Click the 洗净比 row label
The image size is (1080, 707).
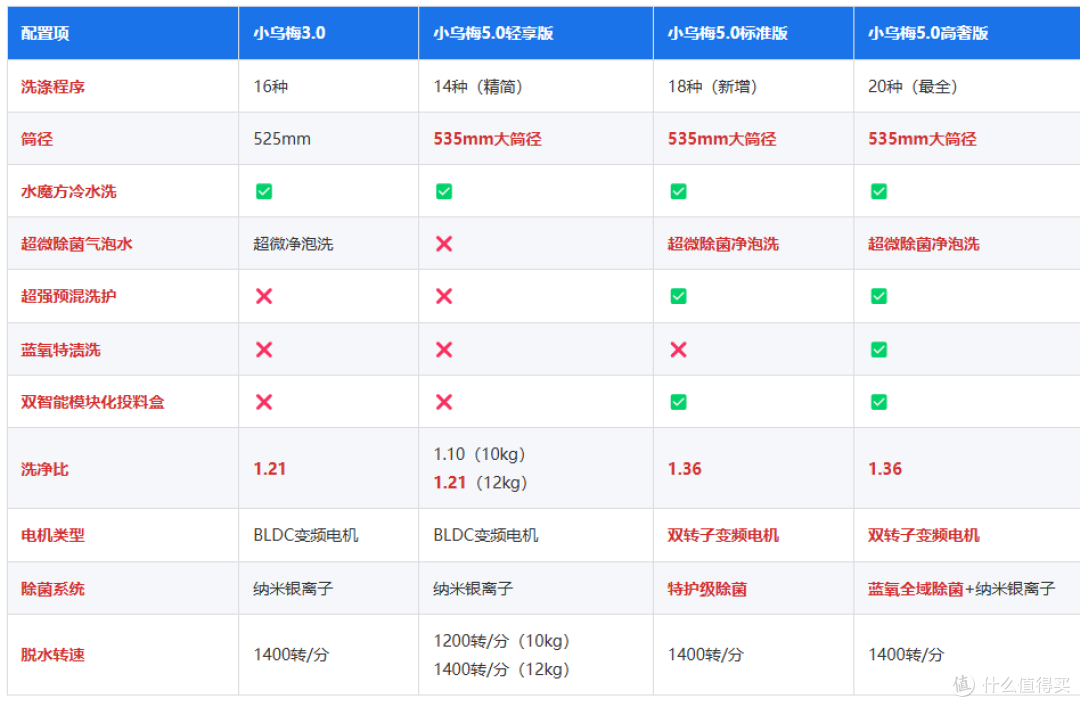[44, 469]
